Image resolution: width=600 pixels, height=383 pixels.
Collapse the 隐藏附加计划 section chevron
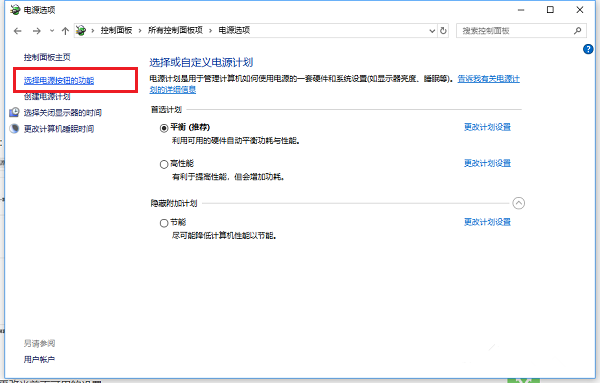point(518,203)
